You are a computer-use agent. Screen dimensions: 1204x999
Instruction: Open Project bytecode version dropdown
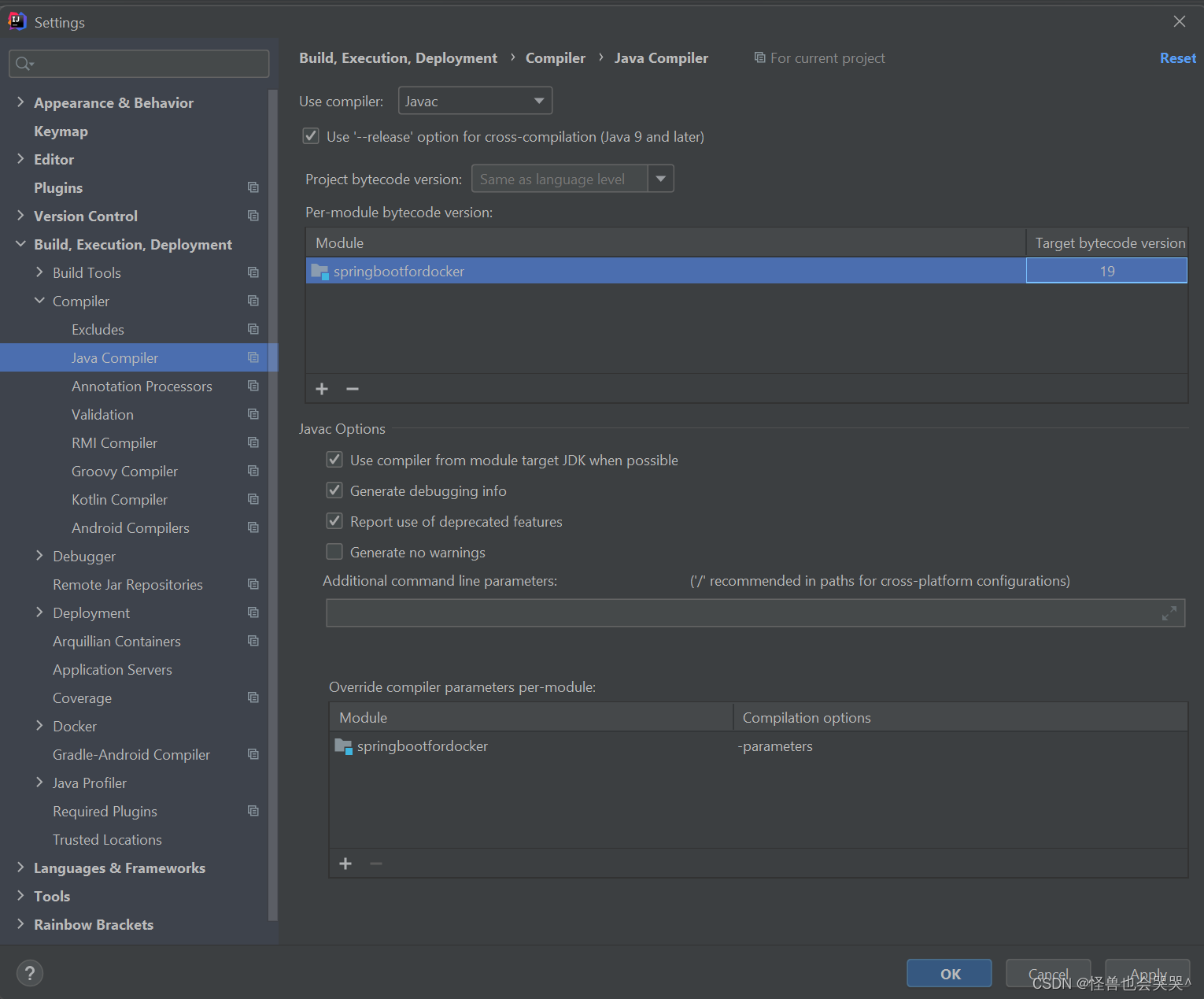[x=660, y=179]
